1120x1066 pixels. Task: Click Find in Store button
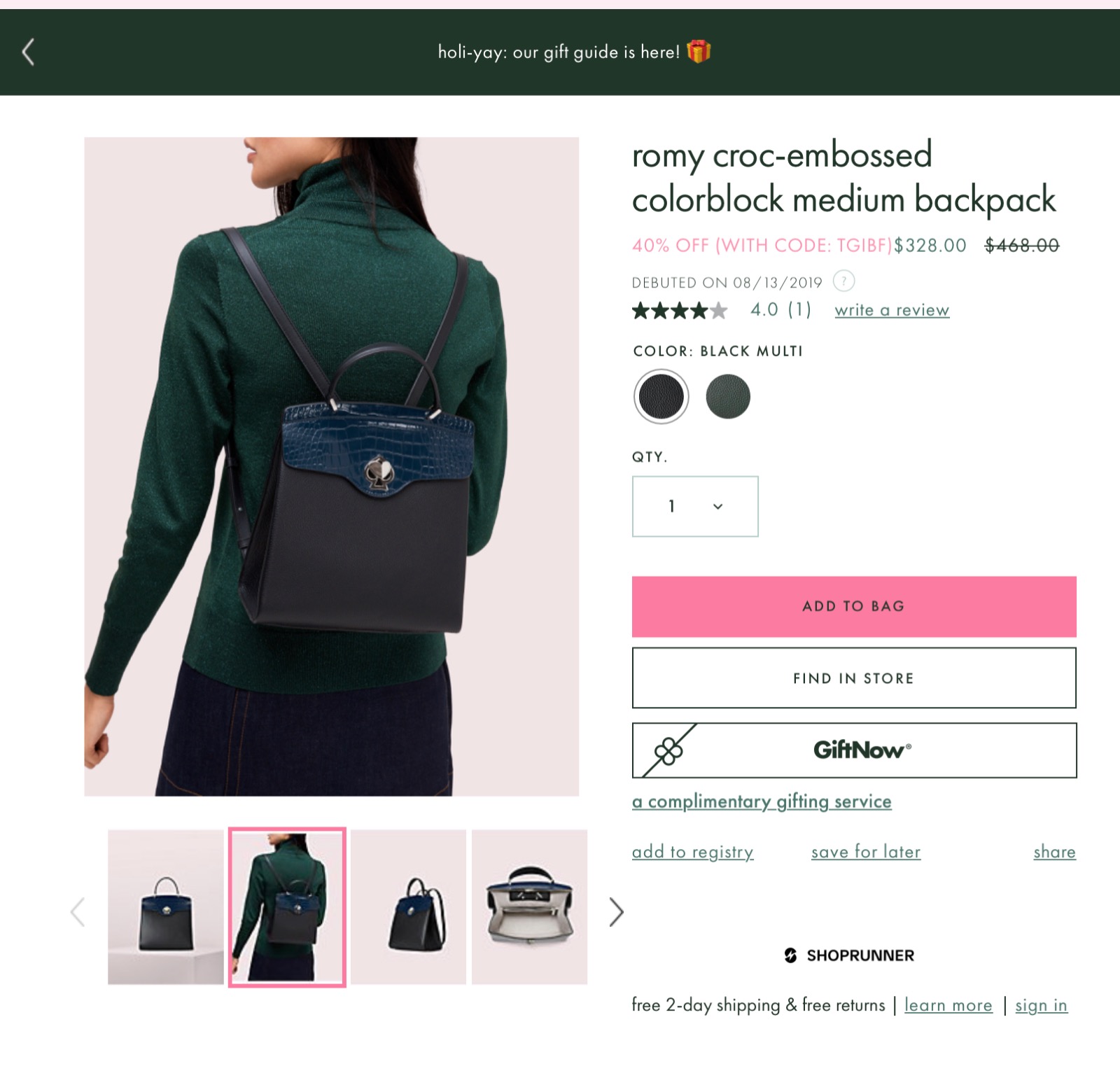click(854, 678)
